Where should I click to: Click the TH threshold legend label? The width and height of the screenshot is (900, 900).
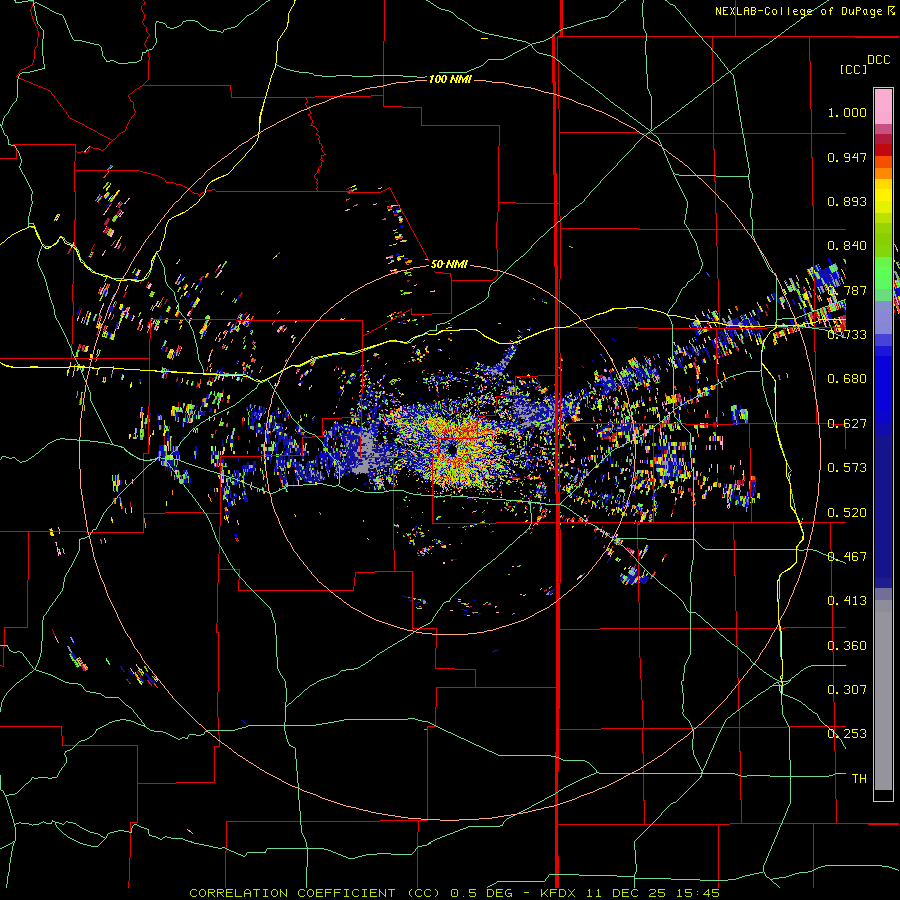tap(859, 779)
